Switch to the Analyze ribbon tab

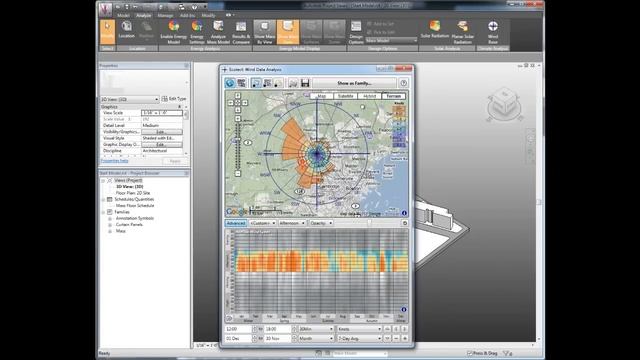point(144,16)
